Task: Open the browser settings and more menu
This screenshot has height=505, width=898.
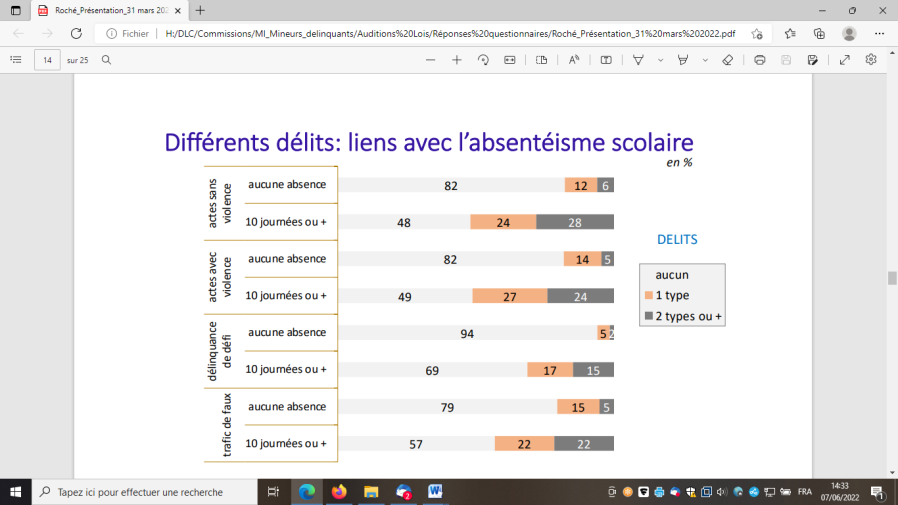Action: tap(879, 33)
